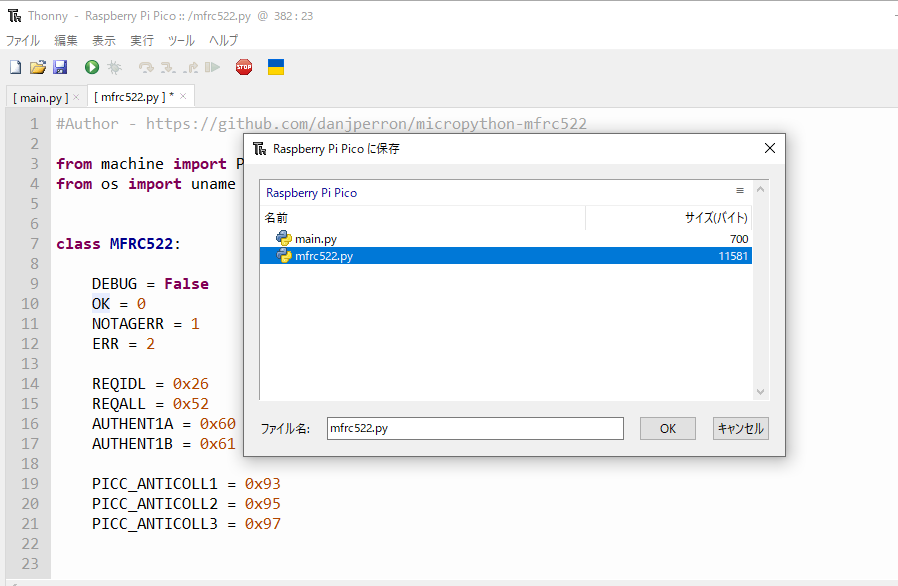Click the Step over debug icon
This screenshot has height=586, width=898.
(x=146, y=68)
